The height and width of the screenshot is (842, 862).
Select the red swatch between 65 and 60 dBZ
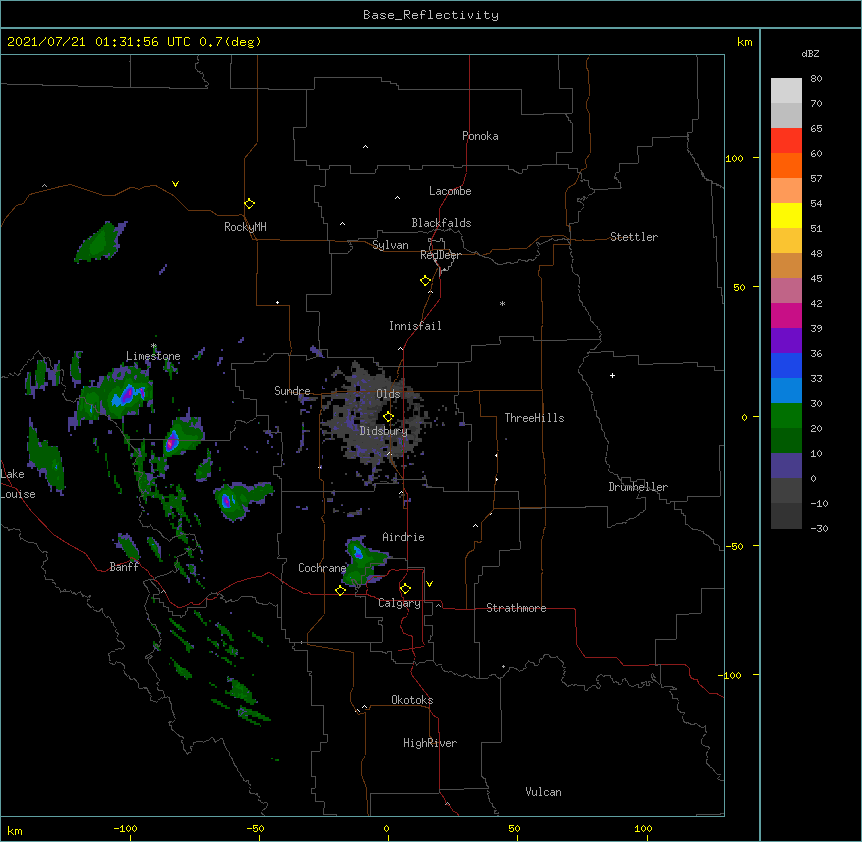[x=786, y=141]
